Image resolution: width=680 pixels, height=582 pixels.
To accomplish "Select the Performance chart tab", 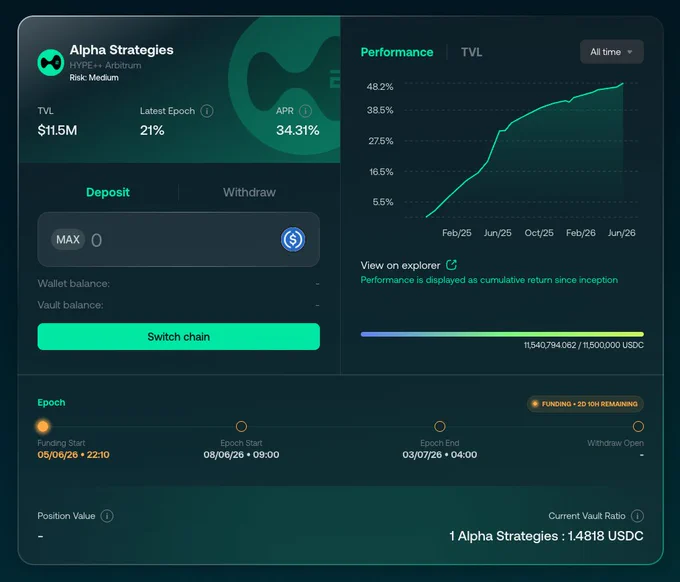I will point(397,52).
